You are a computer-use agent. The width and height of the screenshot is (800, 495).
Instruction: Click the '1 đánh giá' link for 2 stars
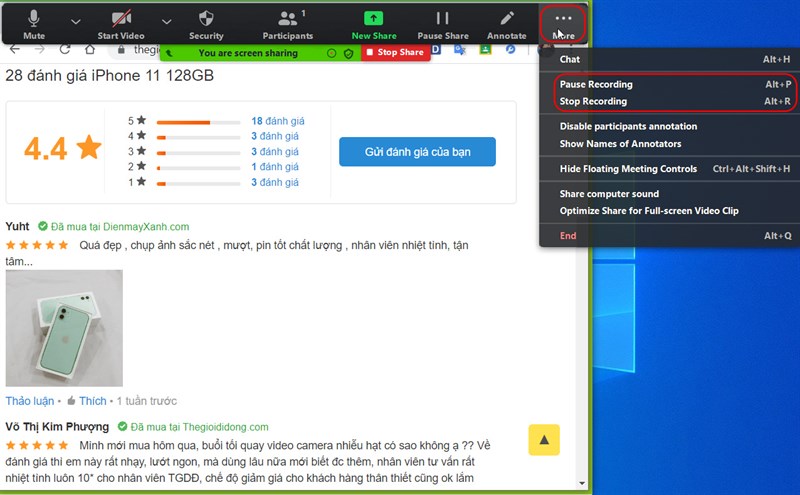tap(275, 167)
